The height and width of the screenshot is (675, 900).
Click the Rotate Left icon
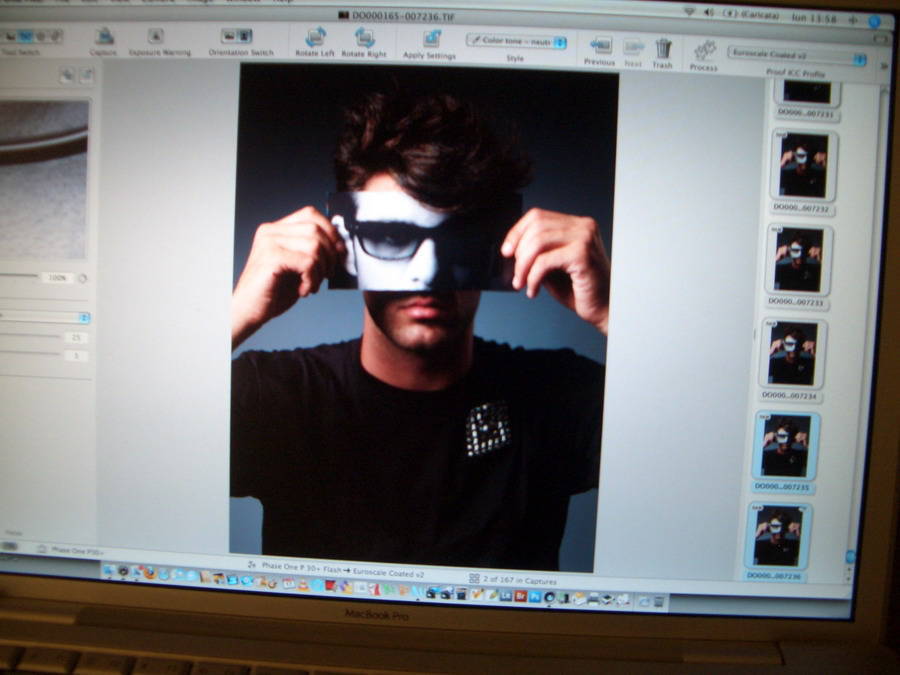(x=315, y=38)
